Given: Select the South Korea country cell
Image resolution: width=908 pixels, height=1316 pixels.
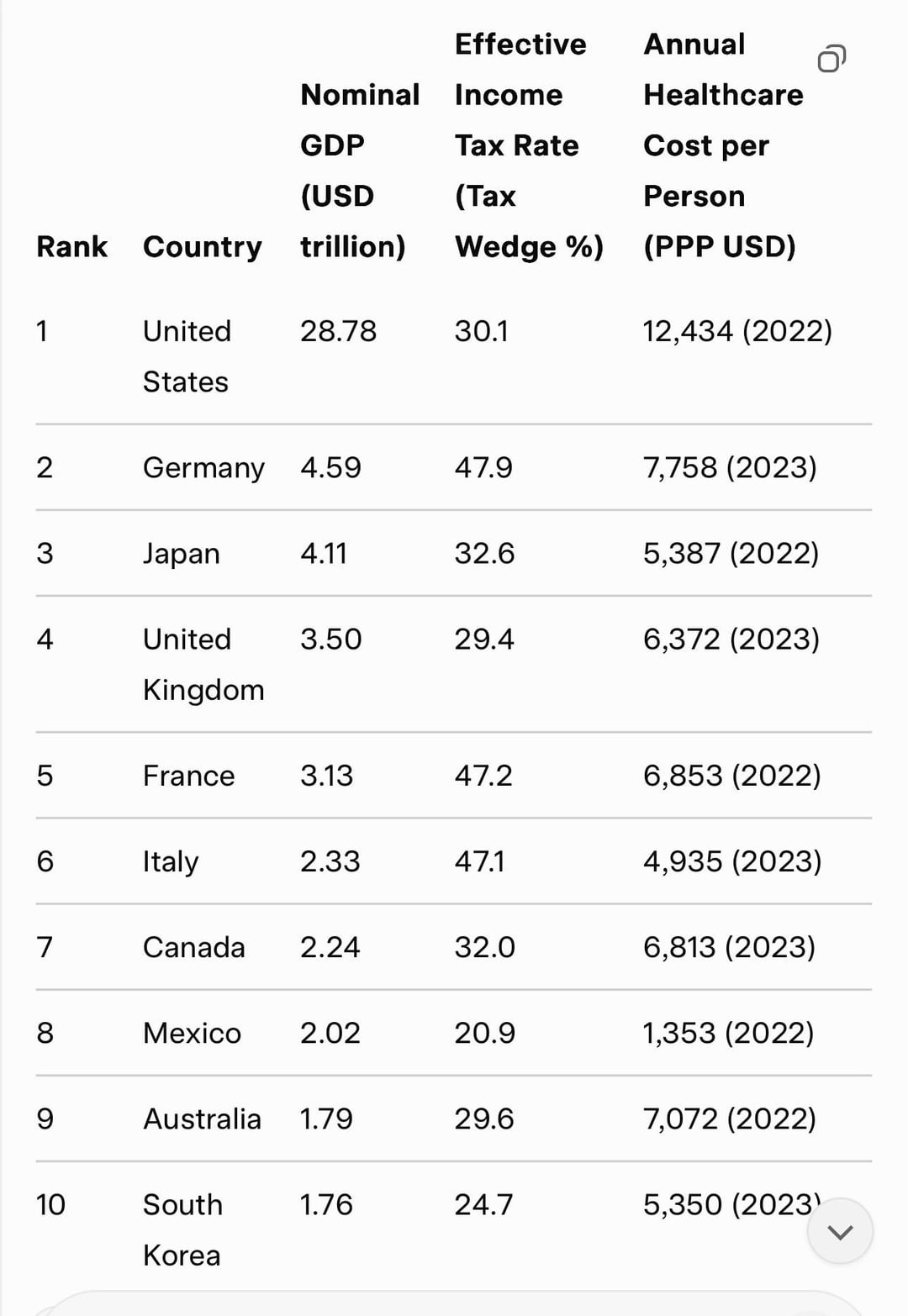Looking at the screenshot, I should click(182, 1229).
